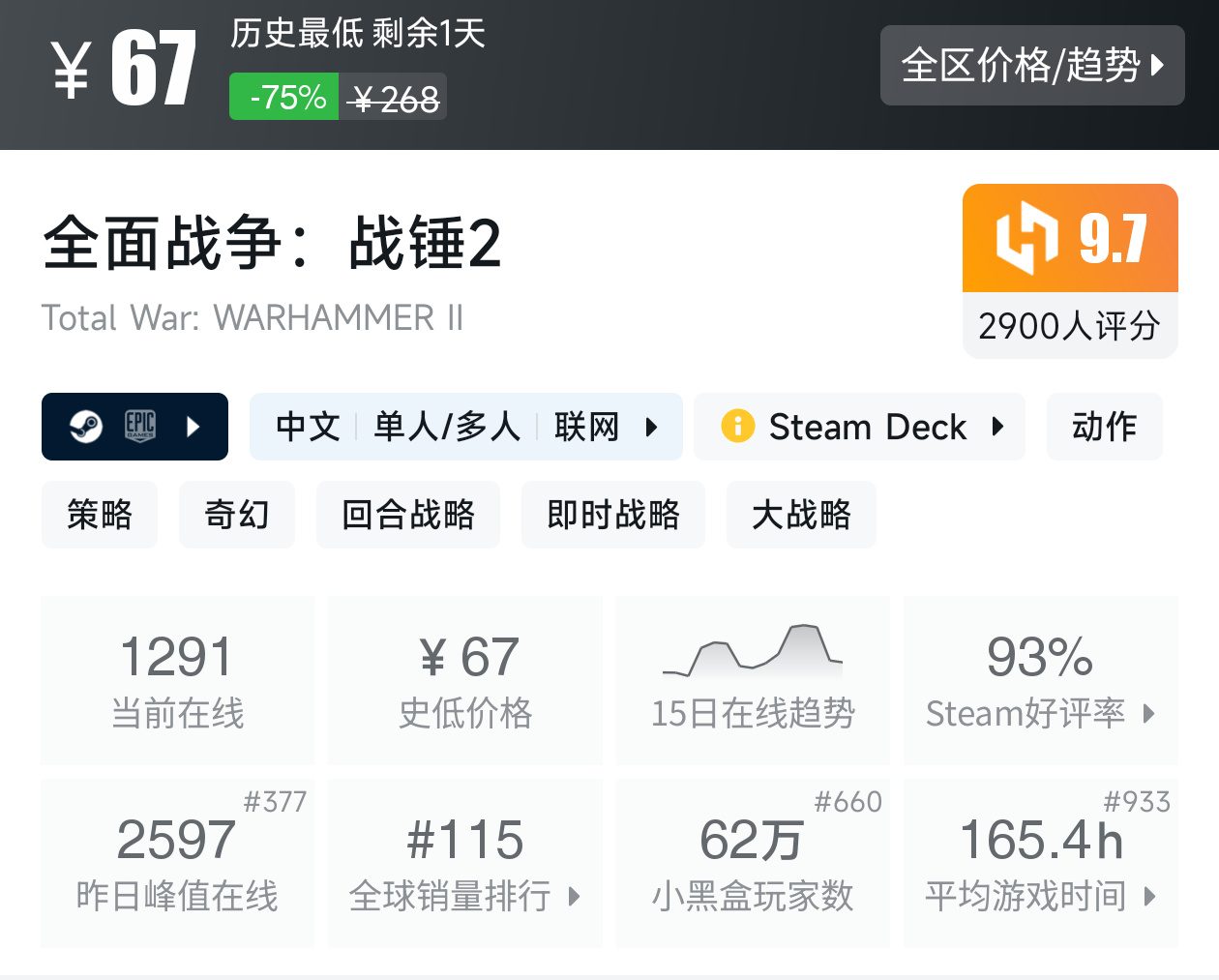Select the 大战略 genre tag
Image resolution: width=1219 pixels, height=980 pixels.
(x=801, y=515)
